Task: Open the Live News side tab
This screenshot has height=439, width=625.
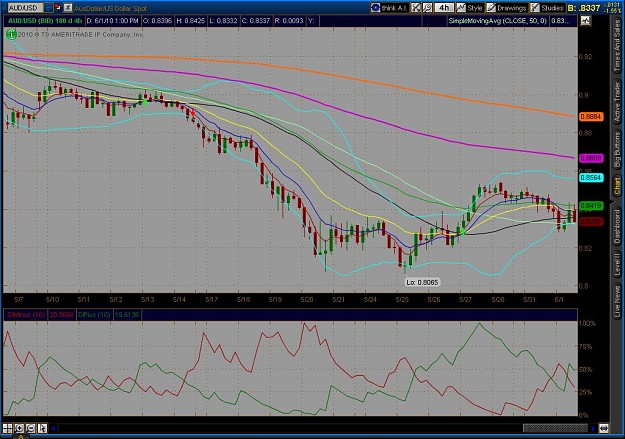Action: (617, 299)
